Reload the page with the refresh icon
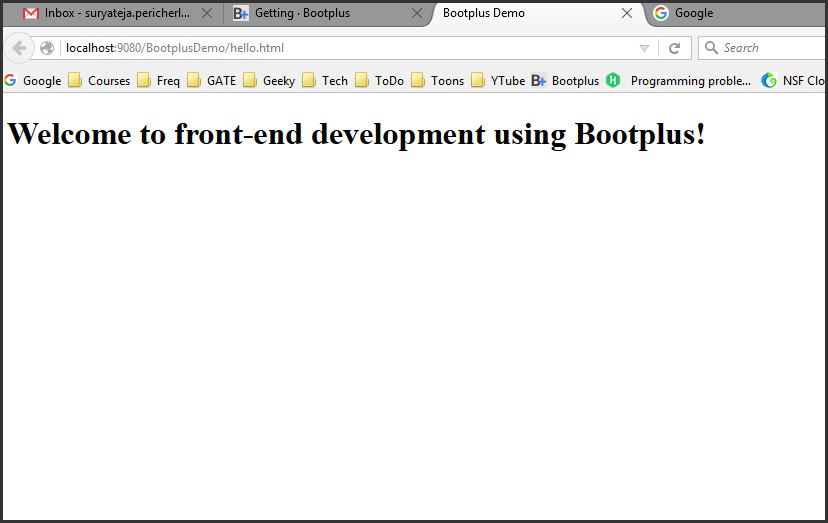The height and width of the screenshot is (523, 828). [x=674, y=48]
